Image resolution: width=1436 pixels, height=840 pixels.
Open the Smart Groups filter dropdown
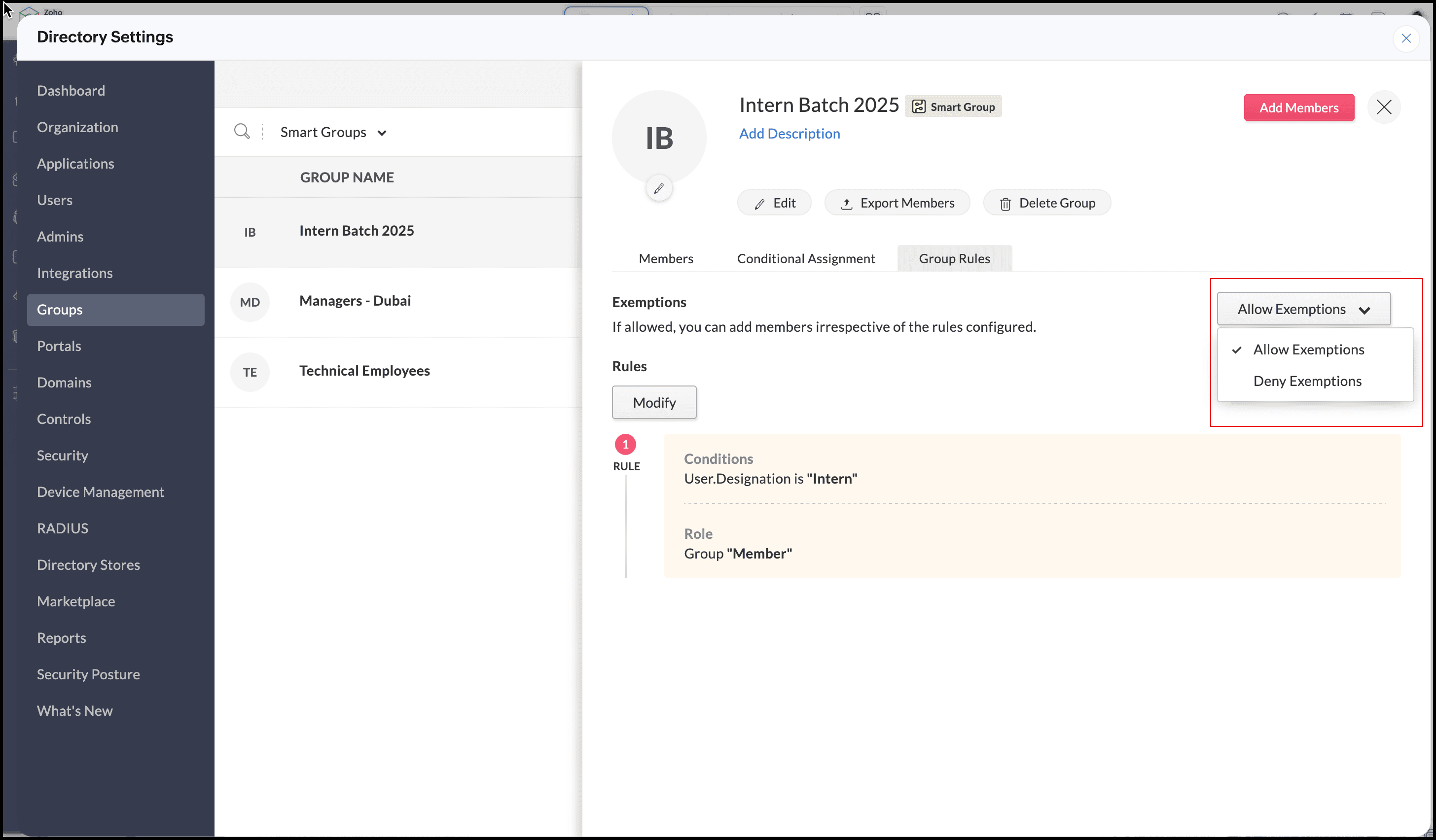(333, 132)
